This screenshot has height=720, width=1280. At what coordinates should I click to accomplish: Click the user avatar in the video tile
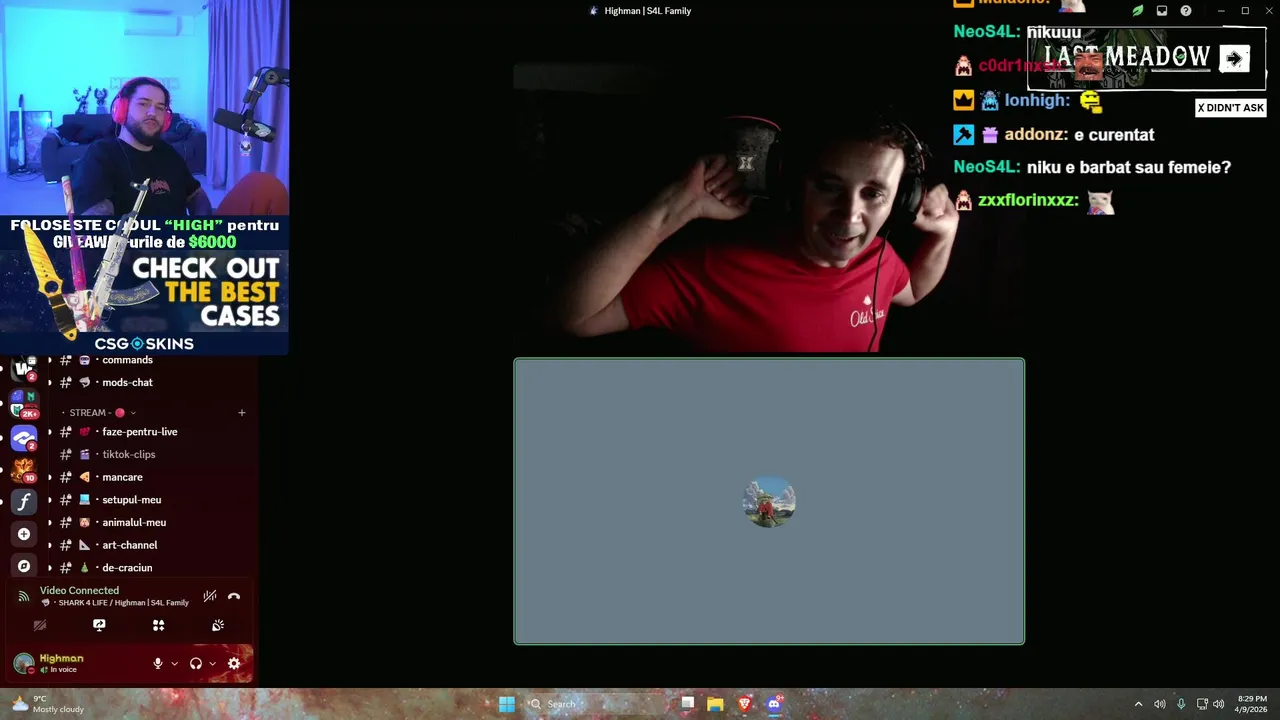(x=769, y=502)
